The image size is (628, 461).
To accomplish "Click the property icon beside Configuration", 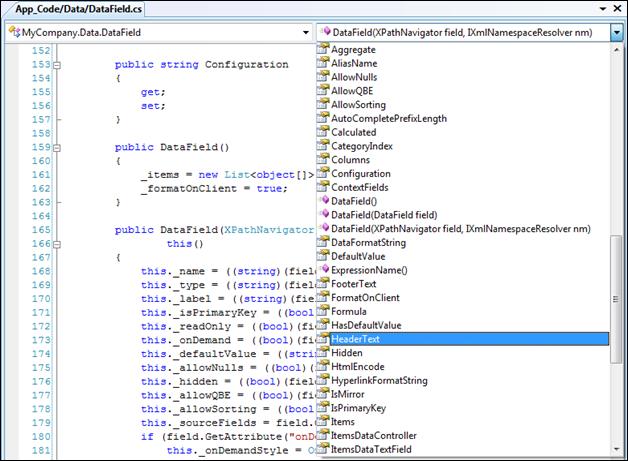I will [x=323, y=173].
